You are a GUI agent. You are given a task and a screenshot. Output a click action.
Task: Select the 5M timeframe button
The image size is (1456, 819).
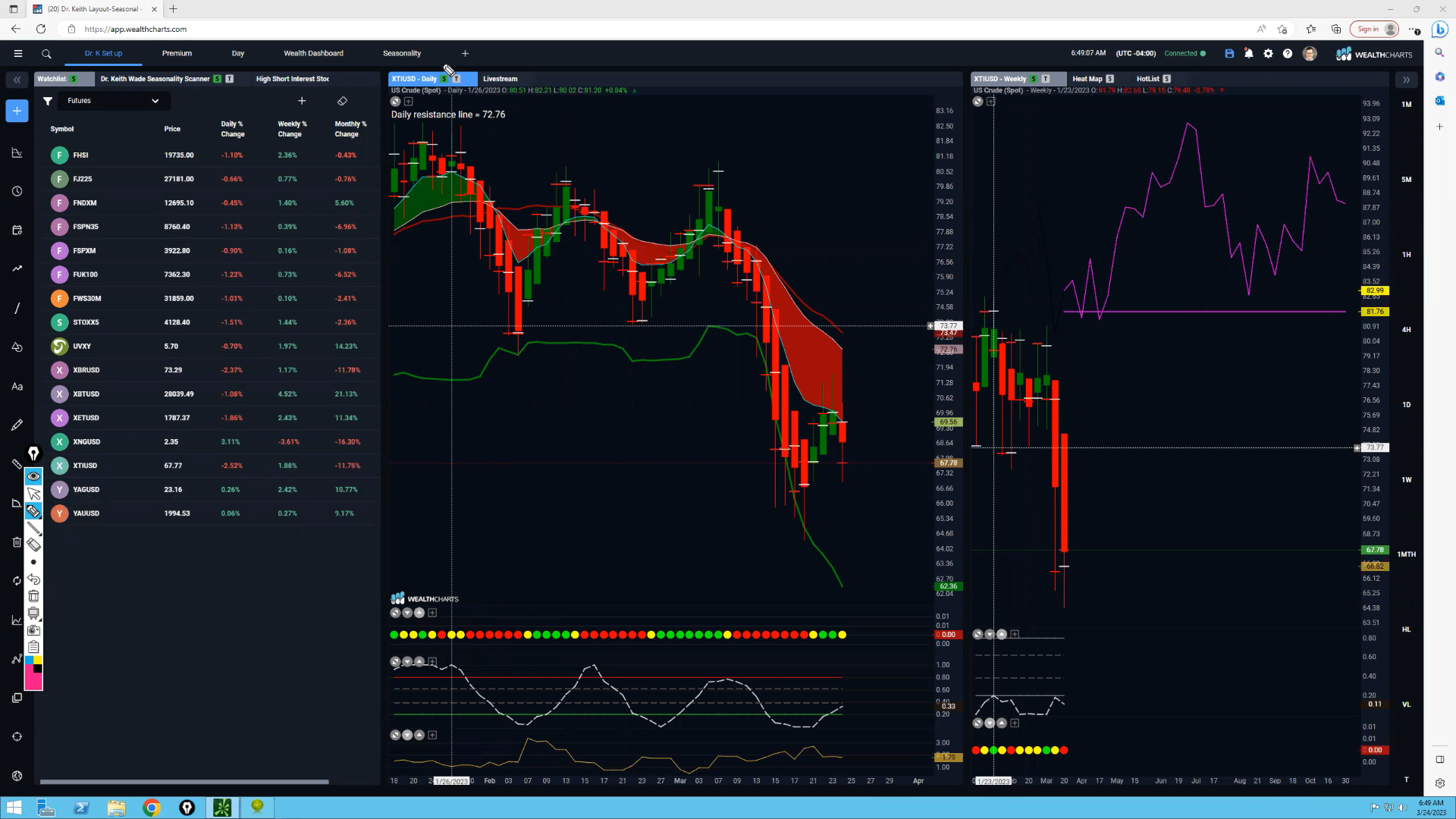[x=1407, y=180]
